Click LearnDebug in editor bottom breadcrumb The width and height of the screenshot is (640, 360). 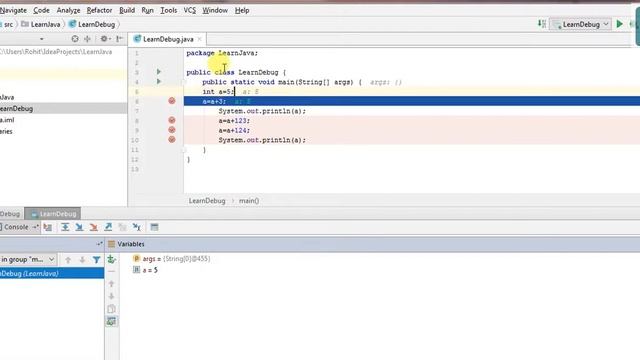(207, 201)
